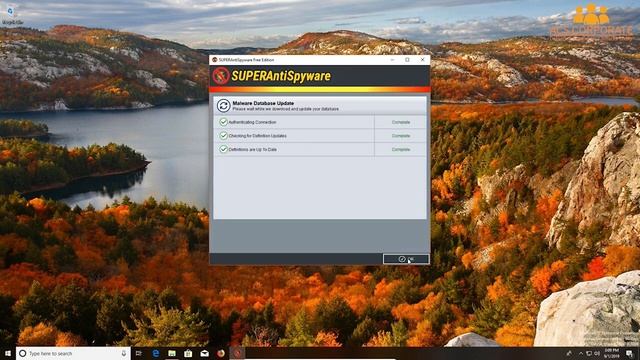640x360 pixels.
Task: Click the Malware Database Update heading
Action: point(263,103)
